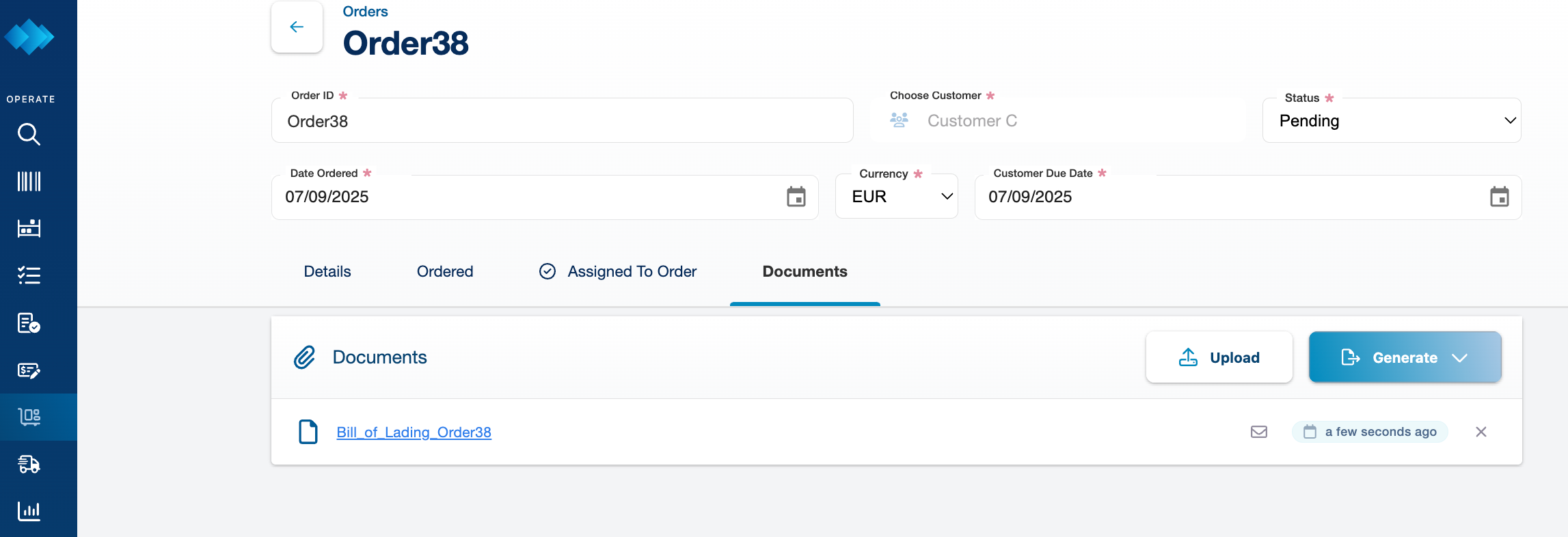Open the Bill_of_Lading_Order38 document link
1568x537 pixels.
(414, 432)
